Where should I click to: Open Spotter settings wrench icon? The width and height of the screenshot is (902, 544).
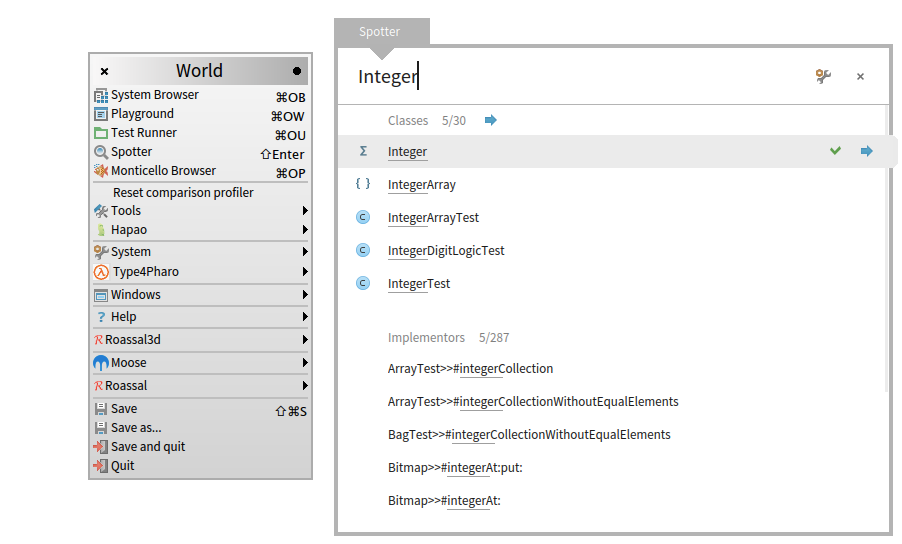(x=823, y=76)
